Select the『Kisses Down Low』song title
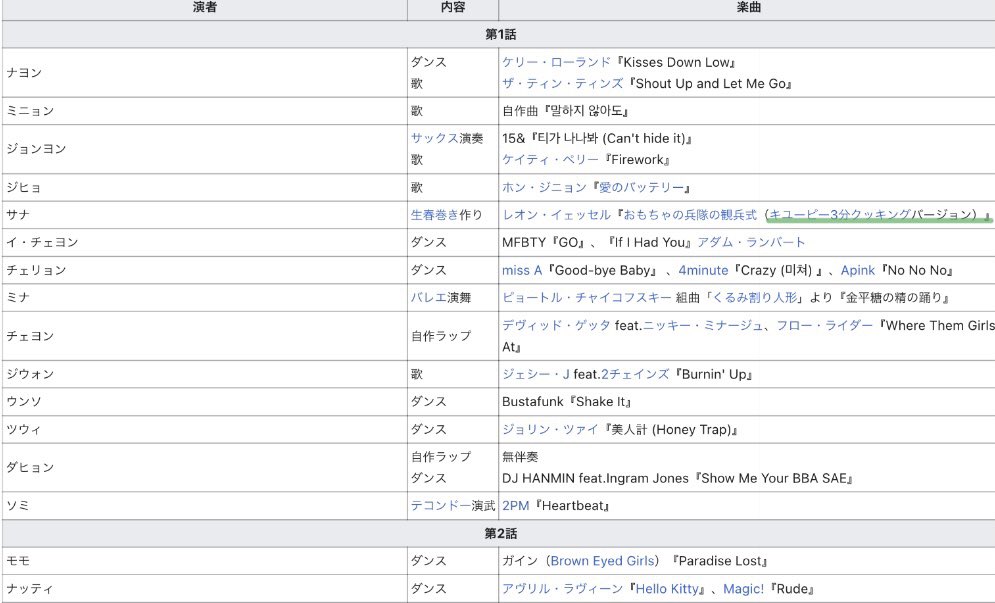This screenshot has height=603, width=995. 677,62
